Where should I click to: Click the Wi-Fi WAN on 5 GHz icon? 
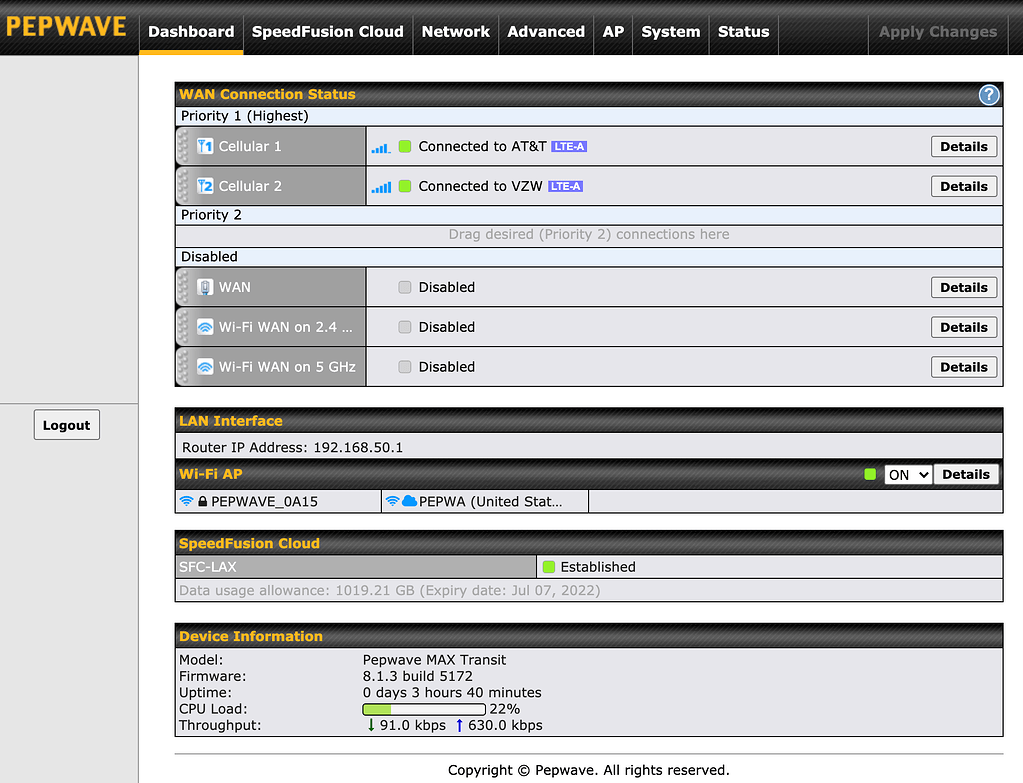[x=205, y=367]
